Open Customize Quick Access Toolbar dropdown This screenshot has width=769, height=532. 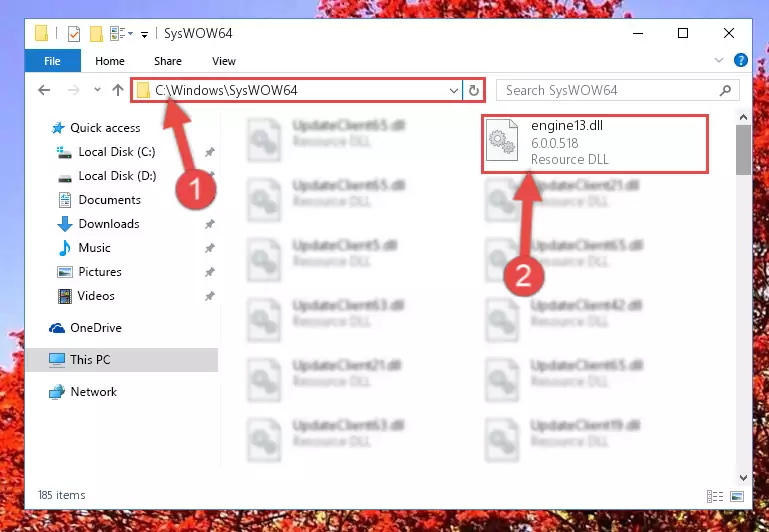point(144,34)
